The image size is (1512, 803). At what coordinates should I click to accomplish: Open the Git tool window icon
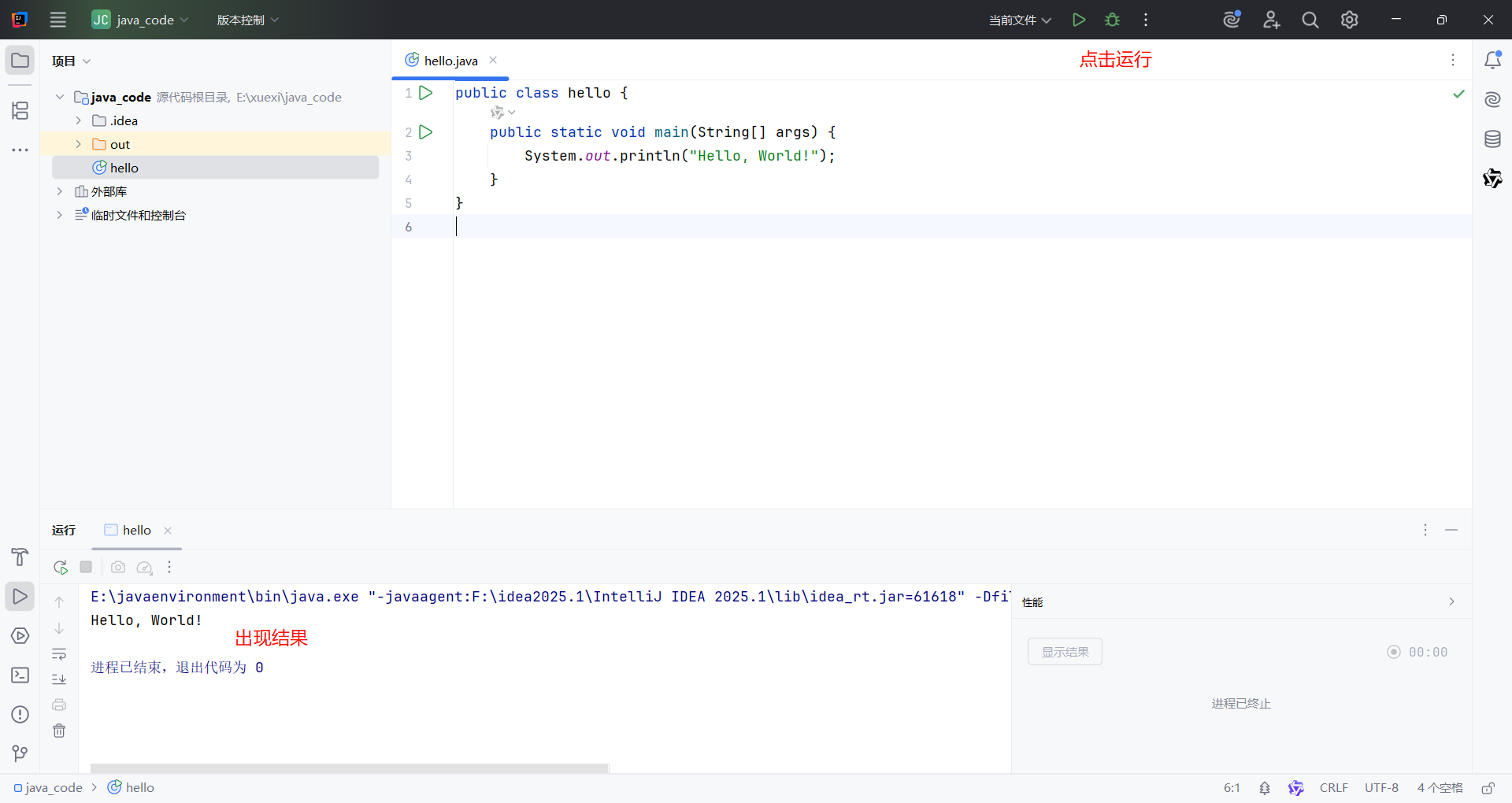(x=20, y=753)
